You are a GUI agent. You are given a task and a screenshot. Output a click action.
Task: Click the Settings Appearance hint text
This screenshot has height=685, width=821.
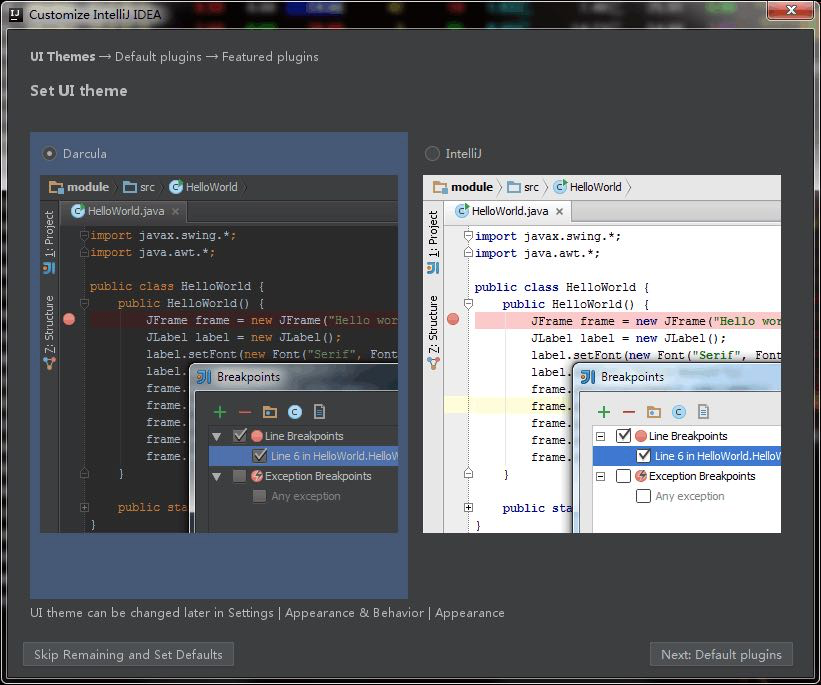click(x=267, y=613)
